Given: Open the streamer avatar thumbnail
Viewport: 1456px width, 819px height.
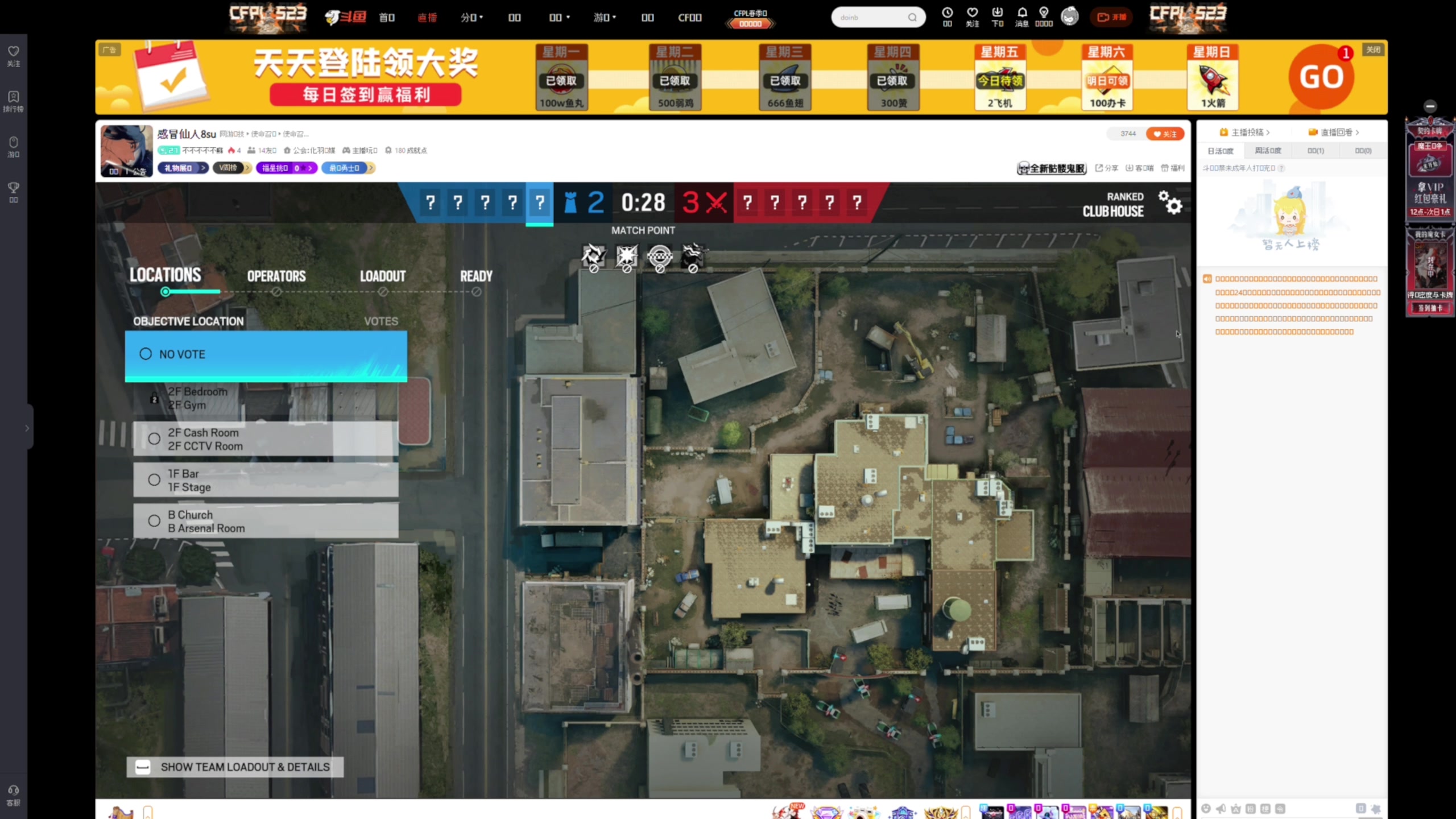Looking at the screenshot, I should [126, 151].
